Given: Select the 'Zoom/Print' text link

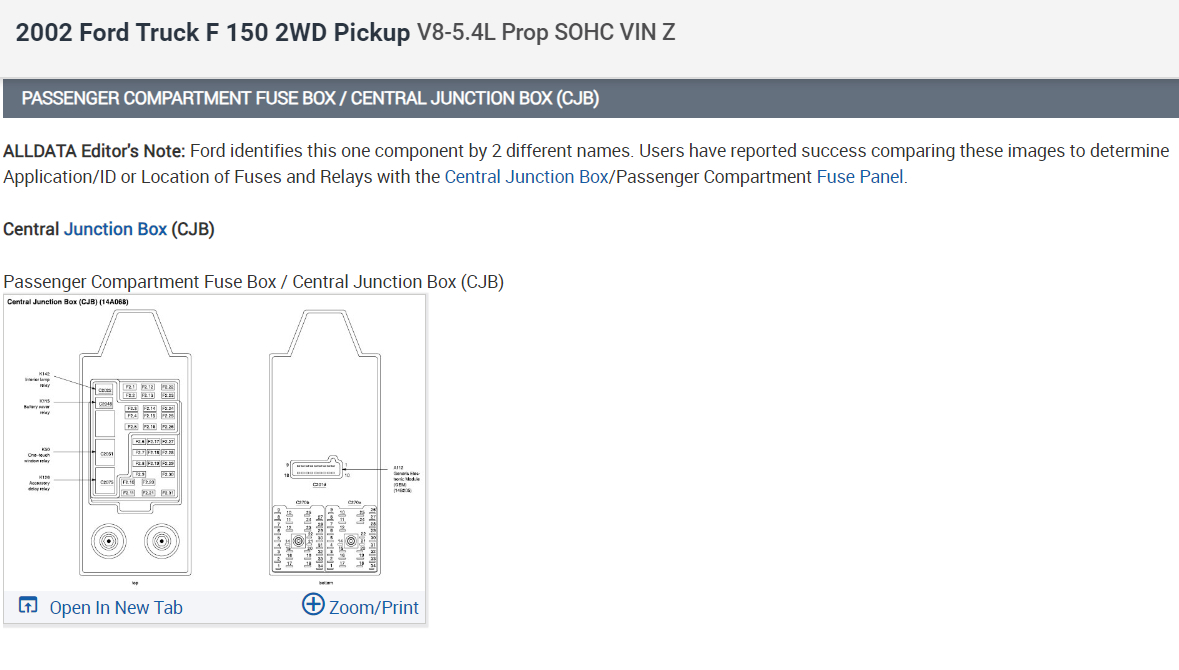Looking at the screenshot, I should point(374,607).
